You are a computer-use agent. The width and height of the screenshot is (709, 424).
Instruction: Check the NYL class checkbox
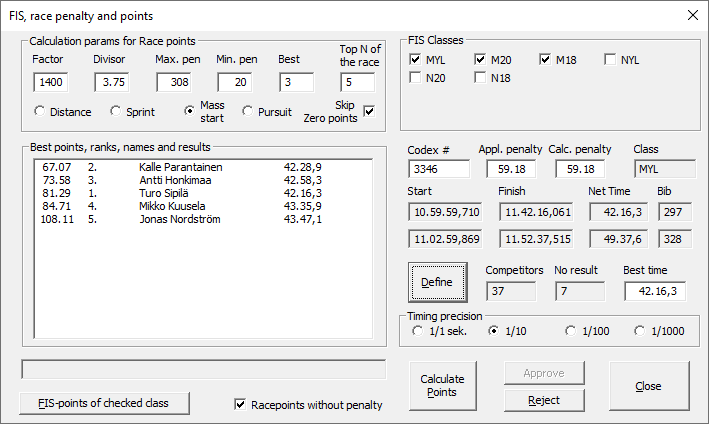(x=610, y=60)
